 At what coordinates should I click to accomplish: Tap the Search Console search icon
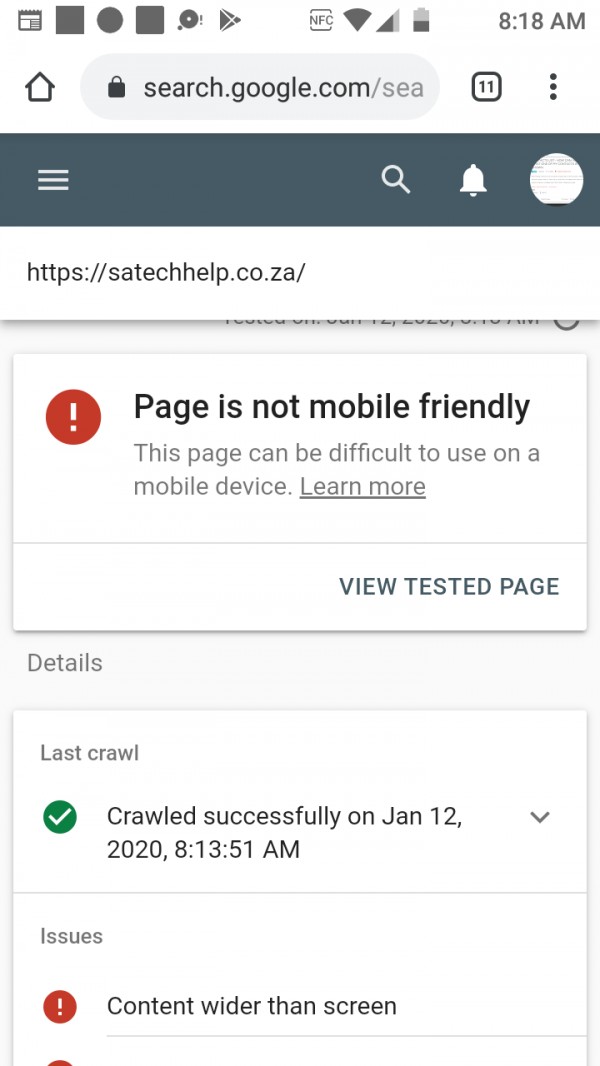point(396,180)
